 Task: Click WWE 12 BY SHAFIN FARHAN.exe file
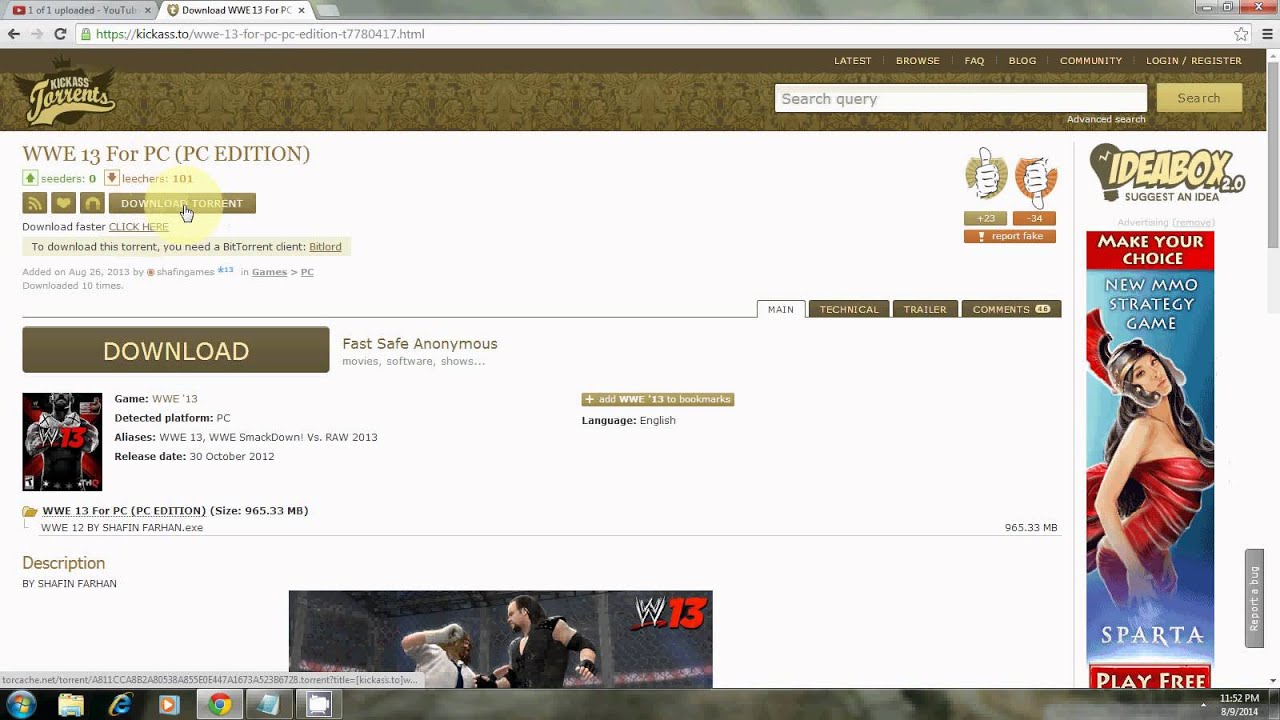tap(122, 528)
